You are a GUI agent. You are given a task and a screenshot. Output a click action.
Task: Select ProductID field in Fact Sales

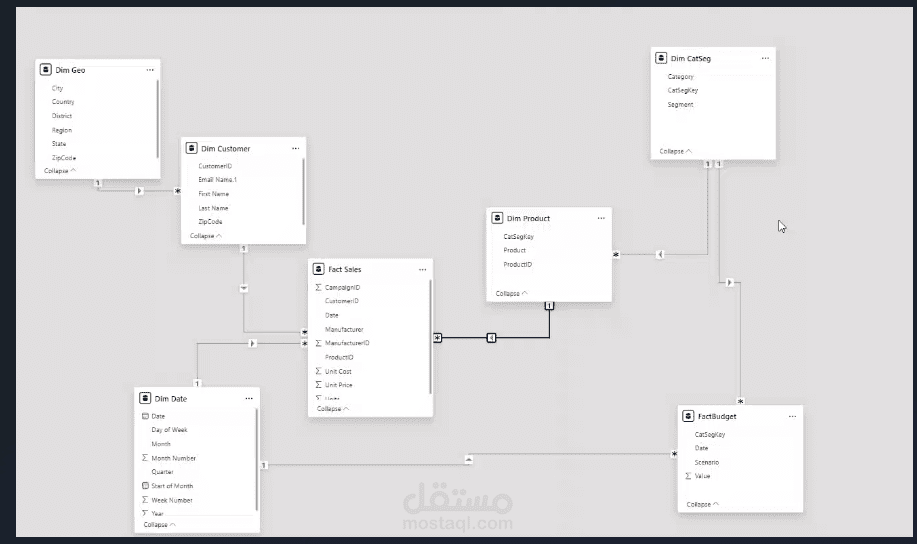pos(339,357)
